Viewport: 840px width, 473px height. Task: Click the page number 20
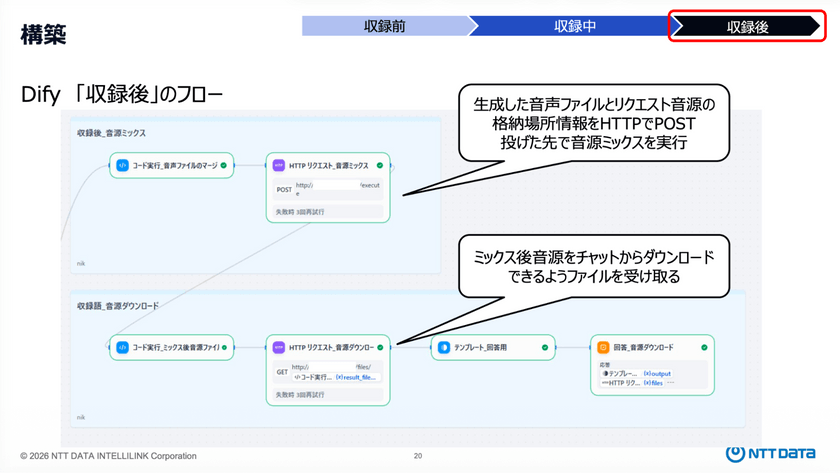418,456
